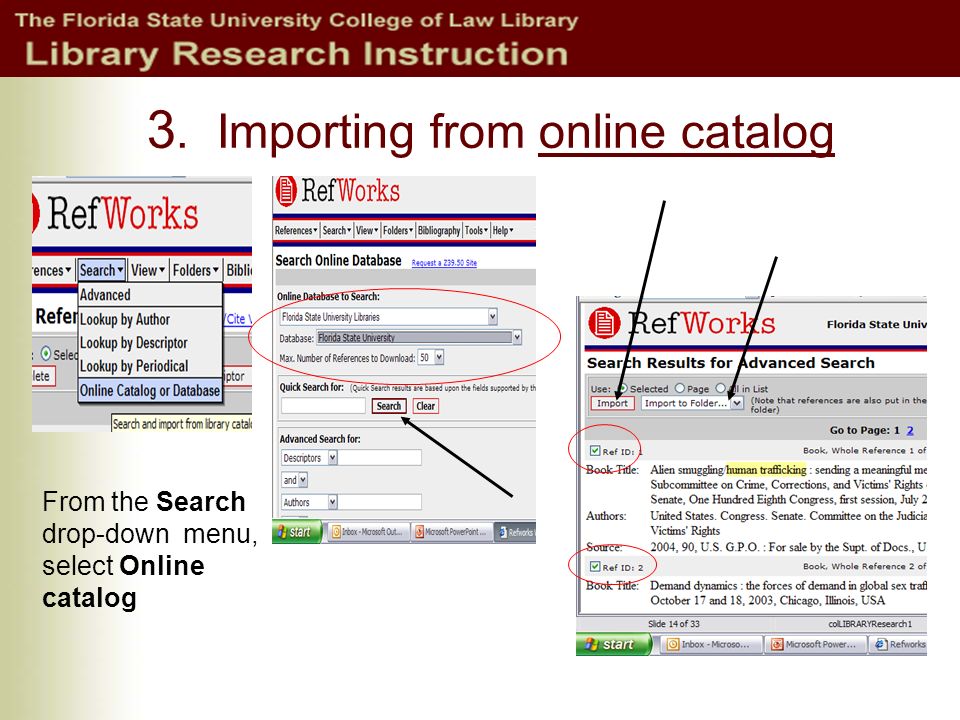Open Help menu on Search Online Database page
The image size is (960, 720).
[x=503, y=231]
